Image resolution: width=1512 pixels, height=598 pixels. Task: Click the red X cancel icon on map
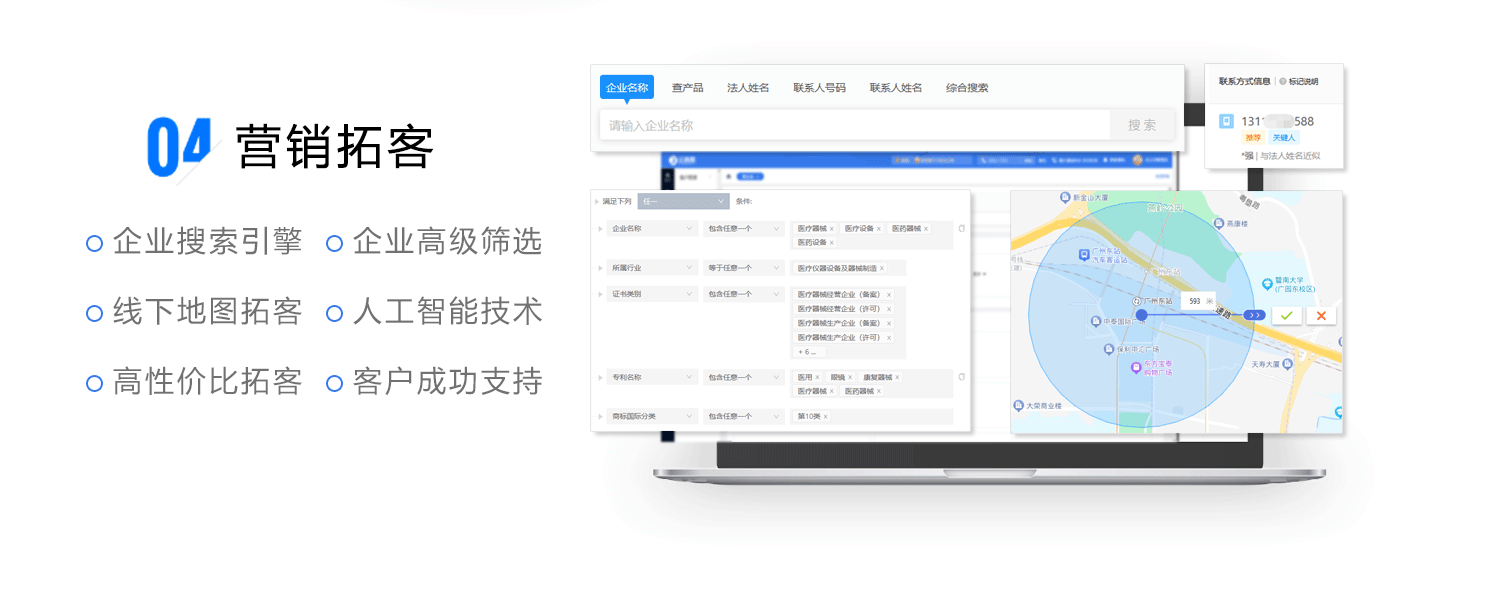[1321, 315]
